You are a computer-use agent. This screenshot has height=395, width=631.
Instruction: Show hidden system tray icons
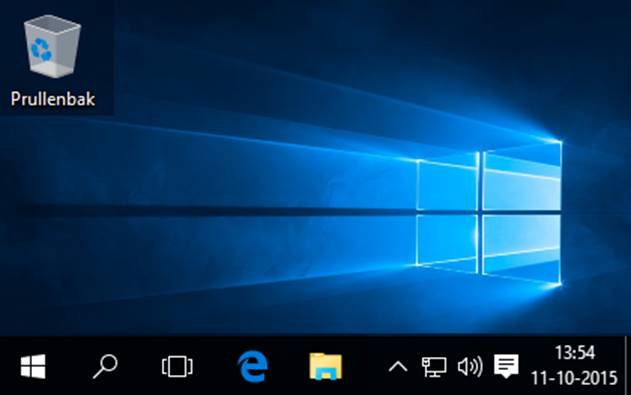[x=398, y=367]
